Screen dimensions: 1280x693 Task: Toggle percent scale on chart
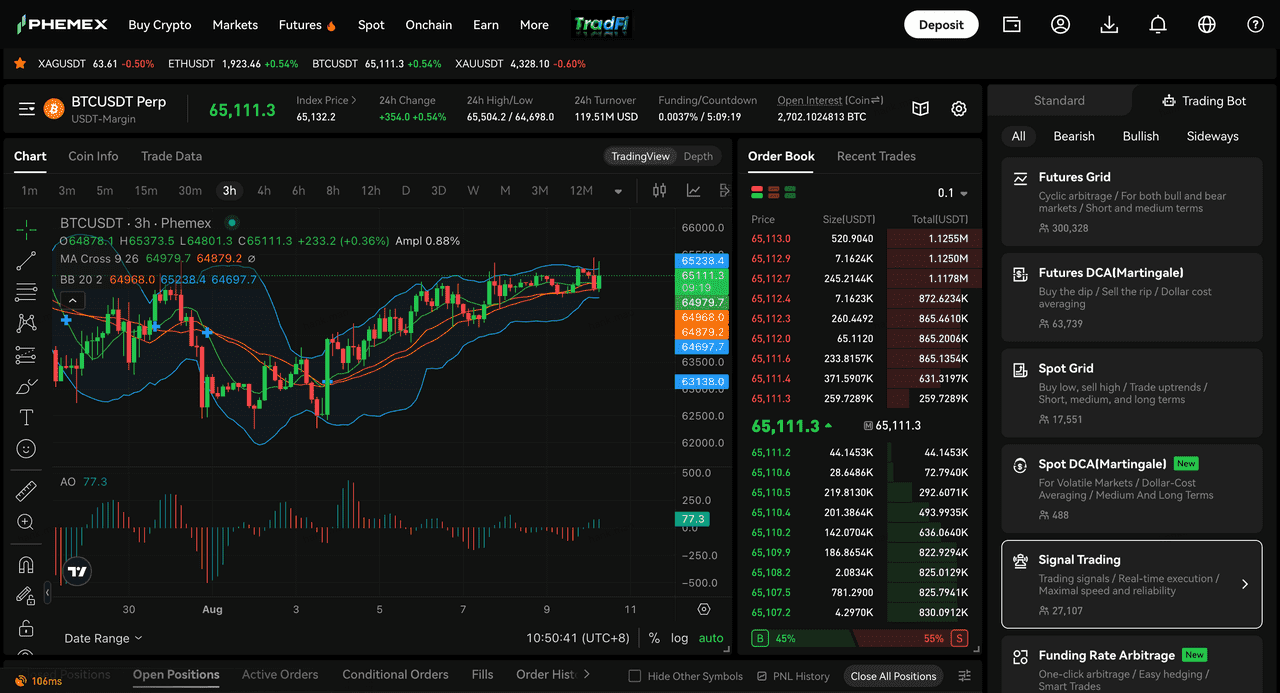654,638
